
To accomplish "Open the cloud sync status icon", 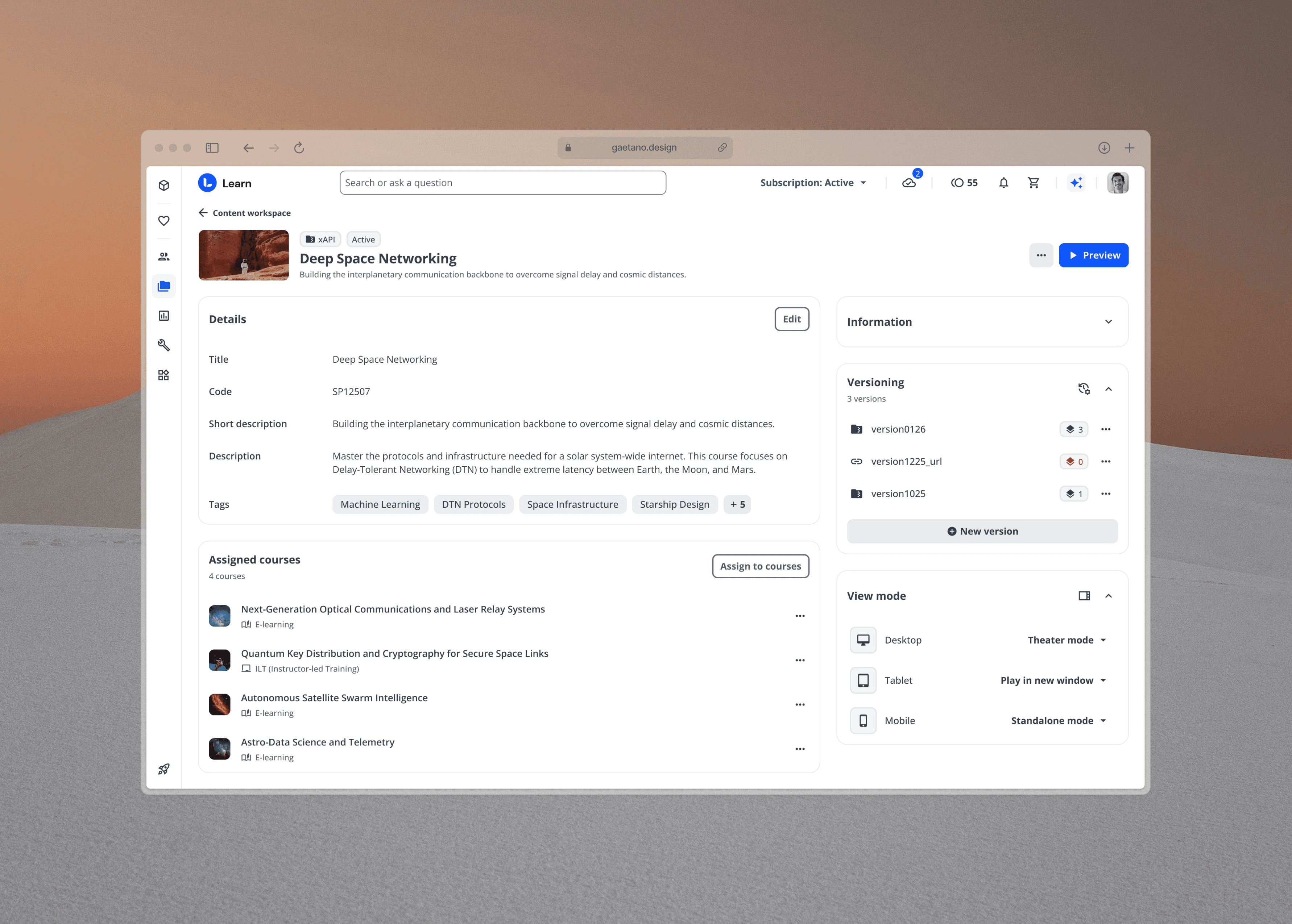I will point(909,183).
